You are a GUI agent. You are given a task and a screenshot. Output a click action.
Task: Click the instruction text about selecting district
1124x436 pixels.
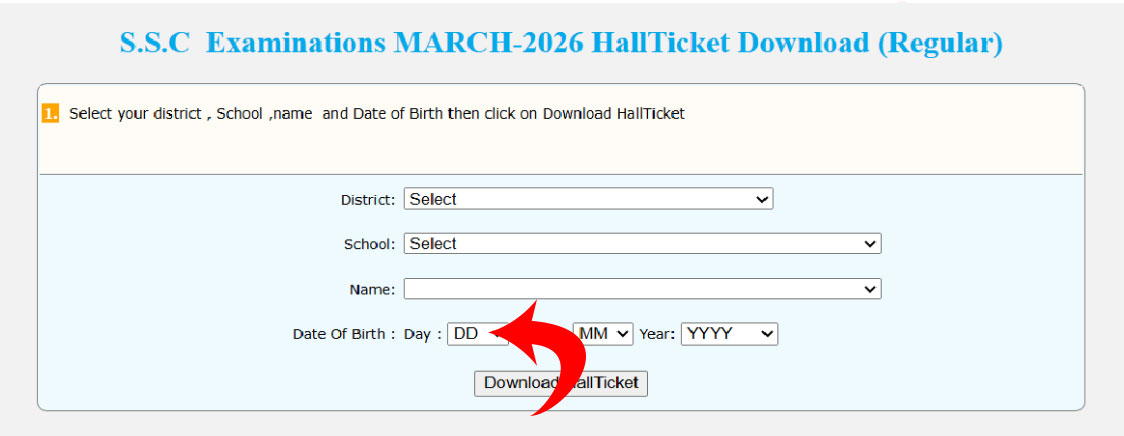tap(376, 114)
